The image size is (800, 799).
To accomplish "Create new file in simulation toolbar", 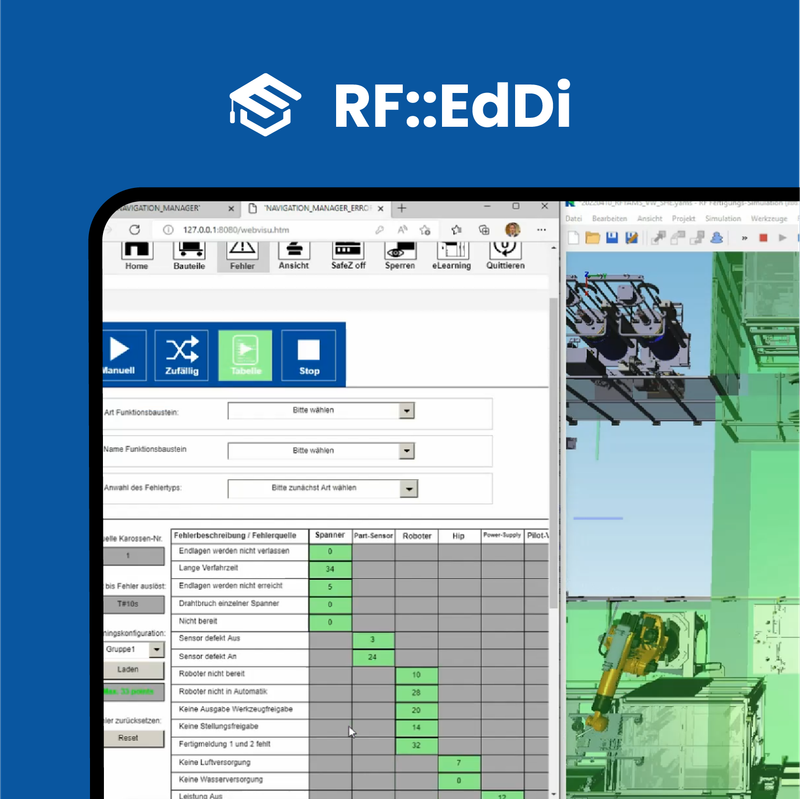I will click(x=573, y=238).
